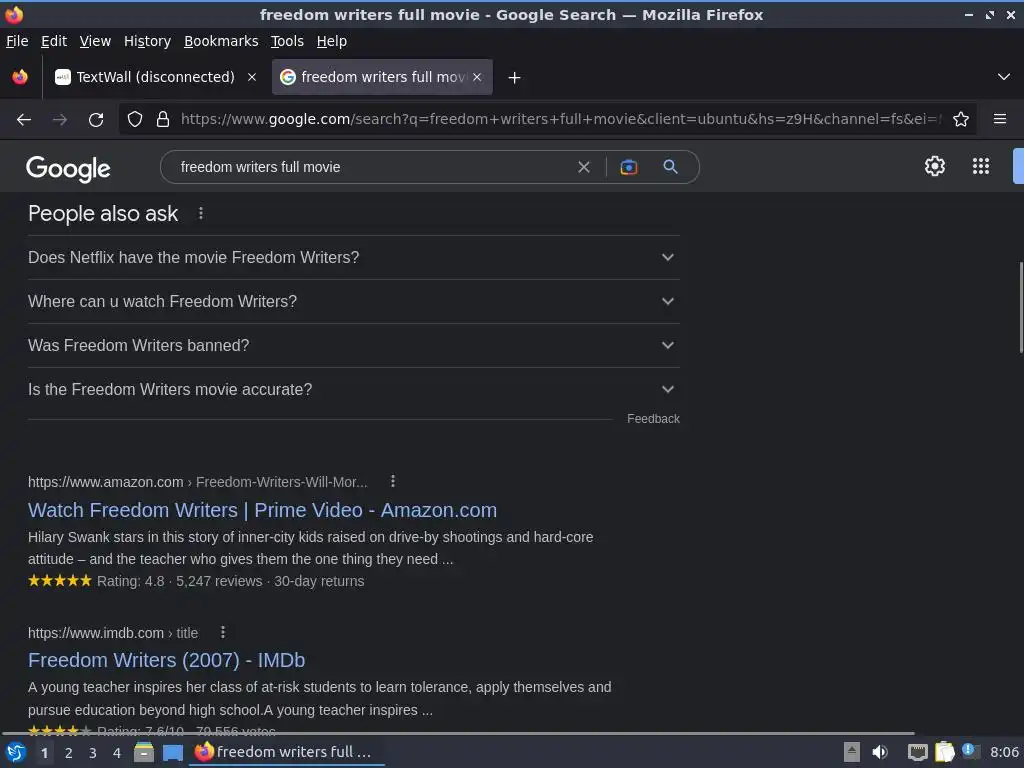
Task: Bookmark this page with star icon
Action: click(961, 120)
